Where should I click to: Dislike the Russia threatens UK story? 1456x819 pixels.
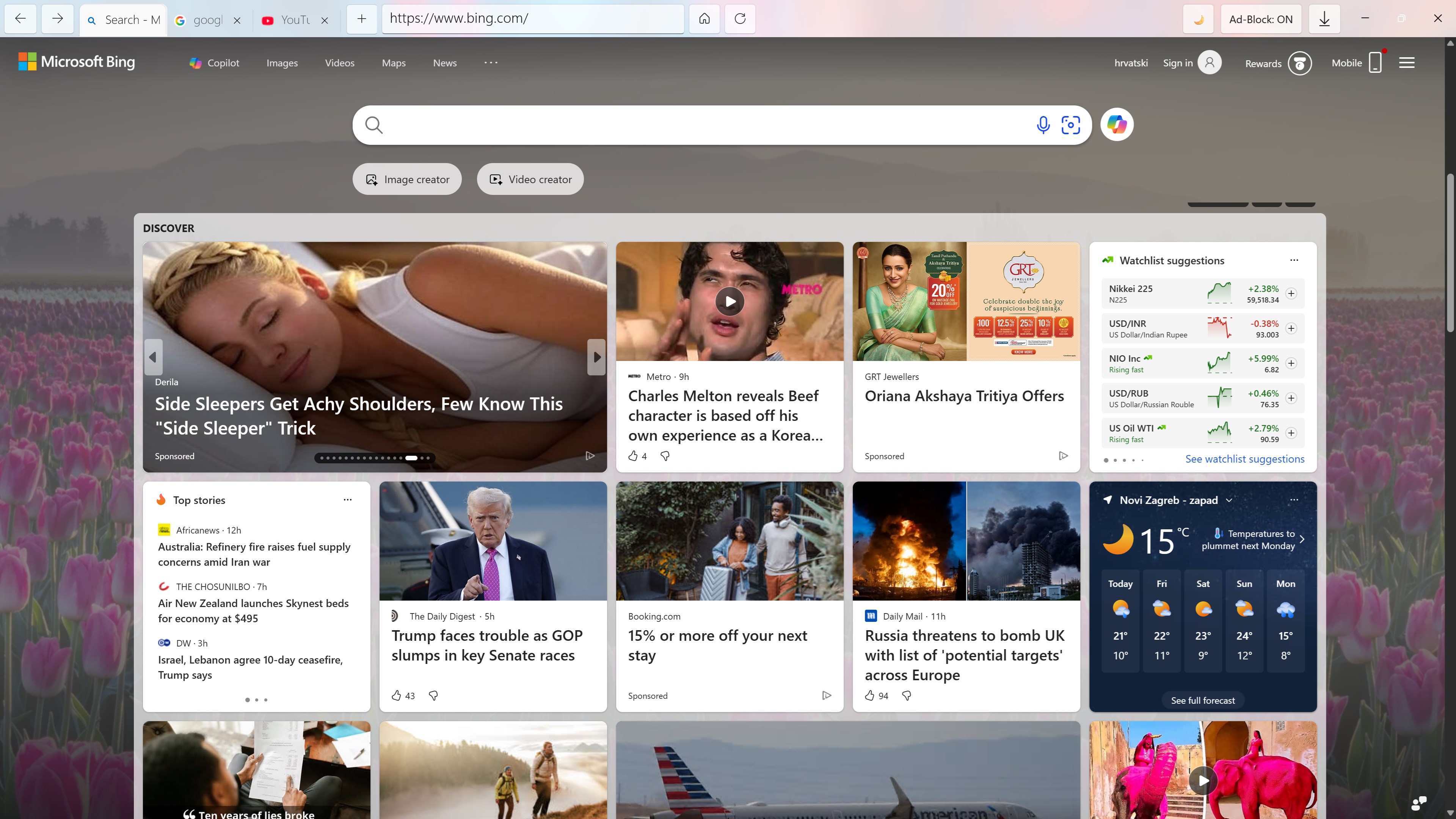click(907, 695)
